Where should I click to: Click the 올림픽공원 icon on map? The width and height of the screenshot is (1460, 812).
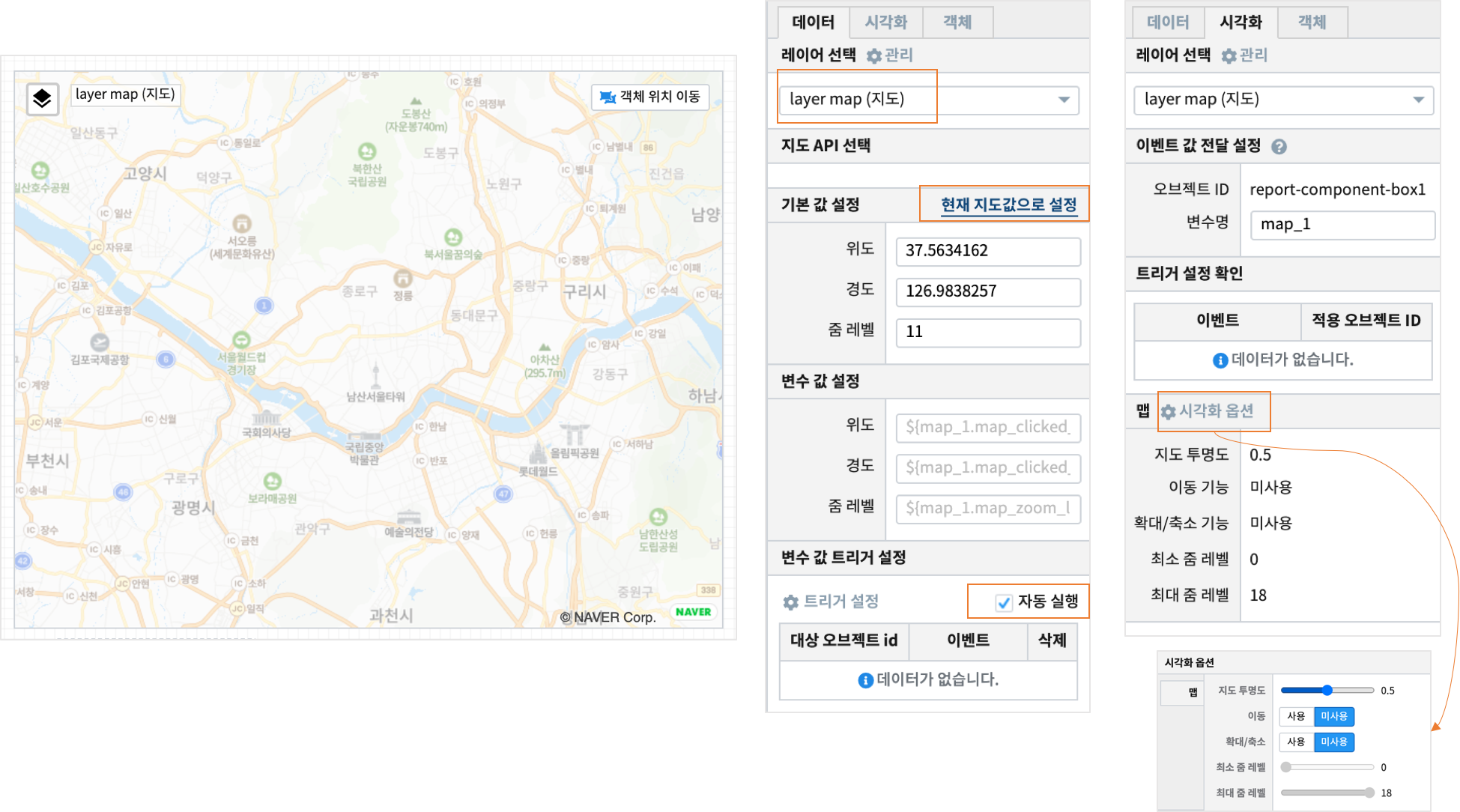[x=575, y=433]
